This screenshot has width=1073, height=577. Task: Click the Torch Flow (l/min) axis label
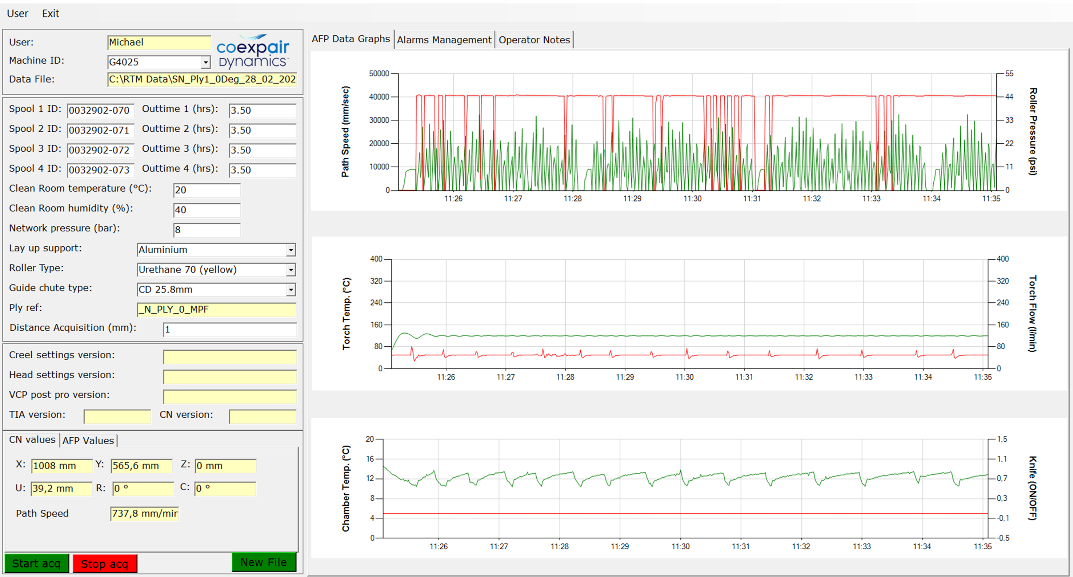pyautogui.click(x=1033, y=313)
